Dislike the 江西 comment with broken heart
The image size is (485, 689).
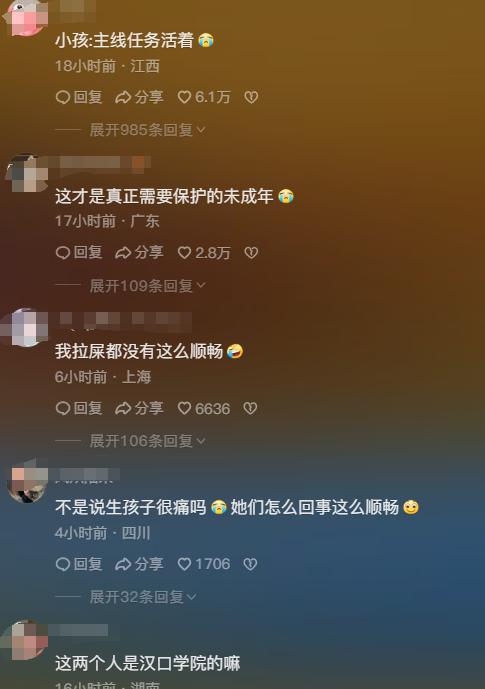click(251, 97)
